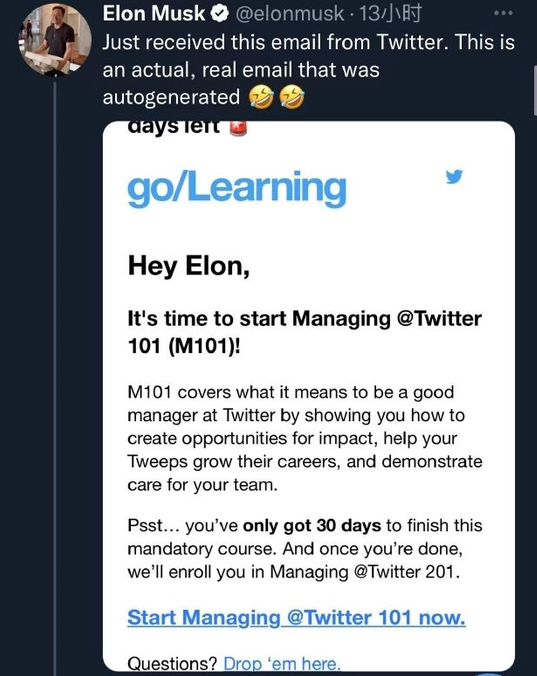Click the 'Managing @Twitter 101 (M101)!' headline

click(304, 332)
